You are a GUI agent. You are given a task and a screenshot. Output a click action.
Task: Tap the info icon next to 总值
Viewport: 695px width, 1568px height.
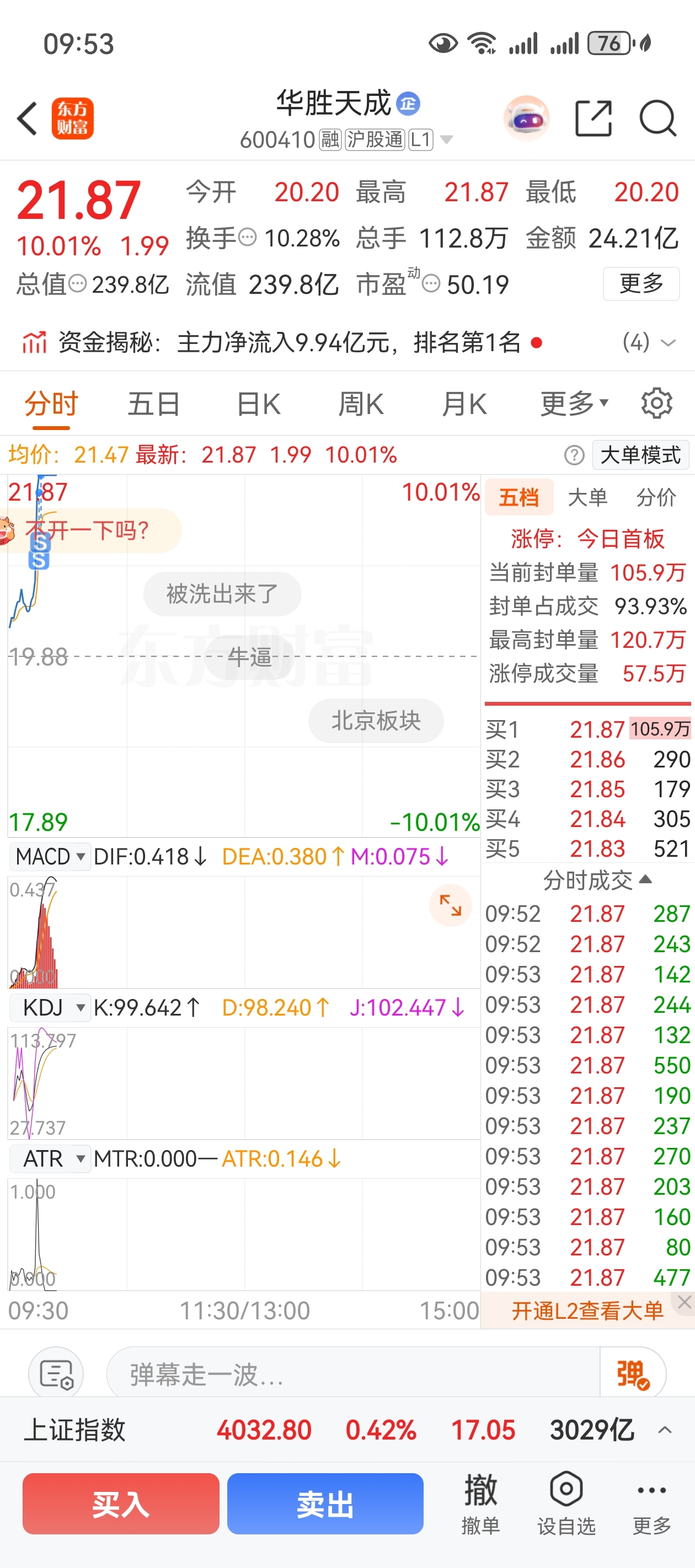pos(77,283)
